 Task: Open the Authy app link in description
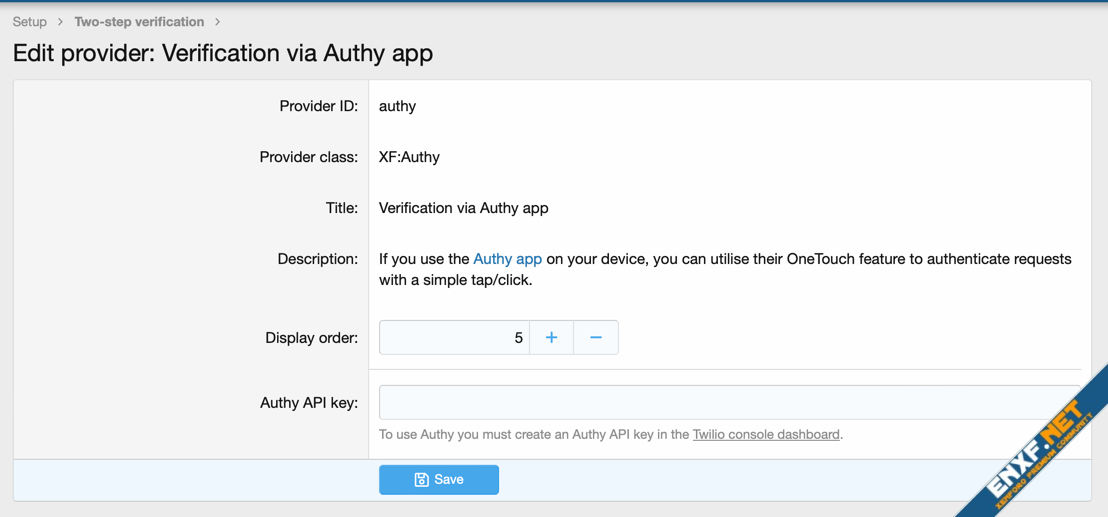tap(507, 259)
